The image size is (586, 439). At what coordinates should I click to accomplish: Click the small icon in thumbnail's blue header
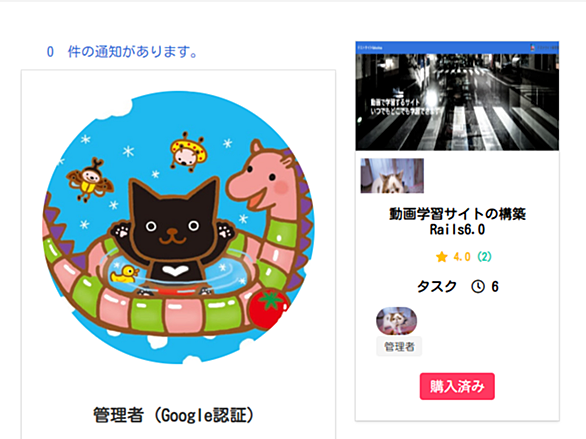pos(533,48)
